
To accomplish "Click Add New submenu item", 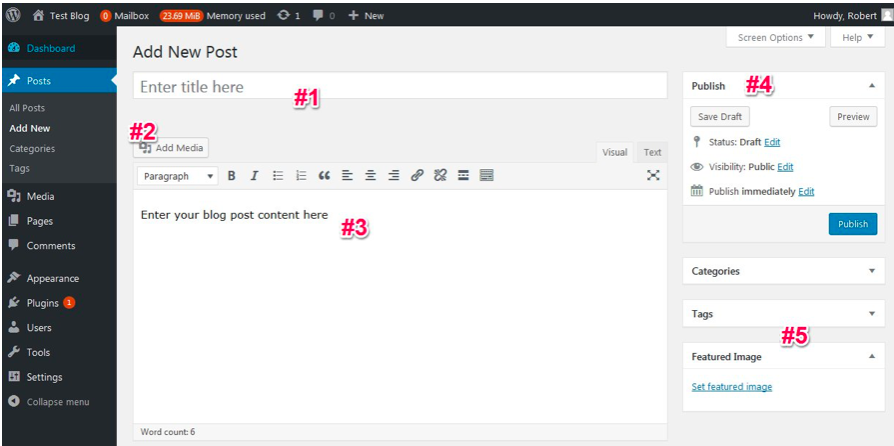I will (30, 128).
